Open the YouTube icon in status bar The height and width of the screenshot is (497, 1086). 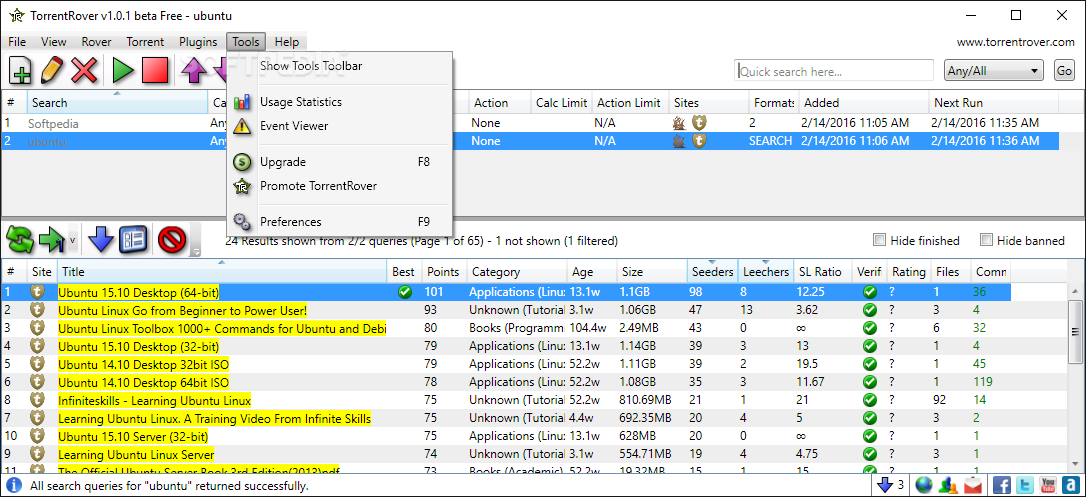(1049, 485)
